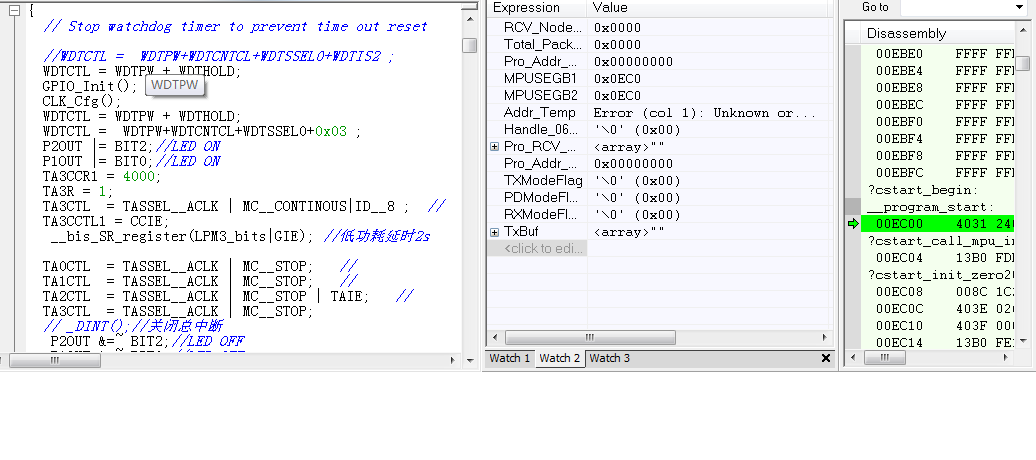Click the TxBuf value <array>""
Image resolution: width=1036 pixels, height=460 pixels.
pyautogui.click(x=628, y=232)
